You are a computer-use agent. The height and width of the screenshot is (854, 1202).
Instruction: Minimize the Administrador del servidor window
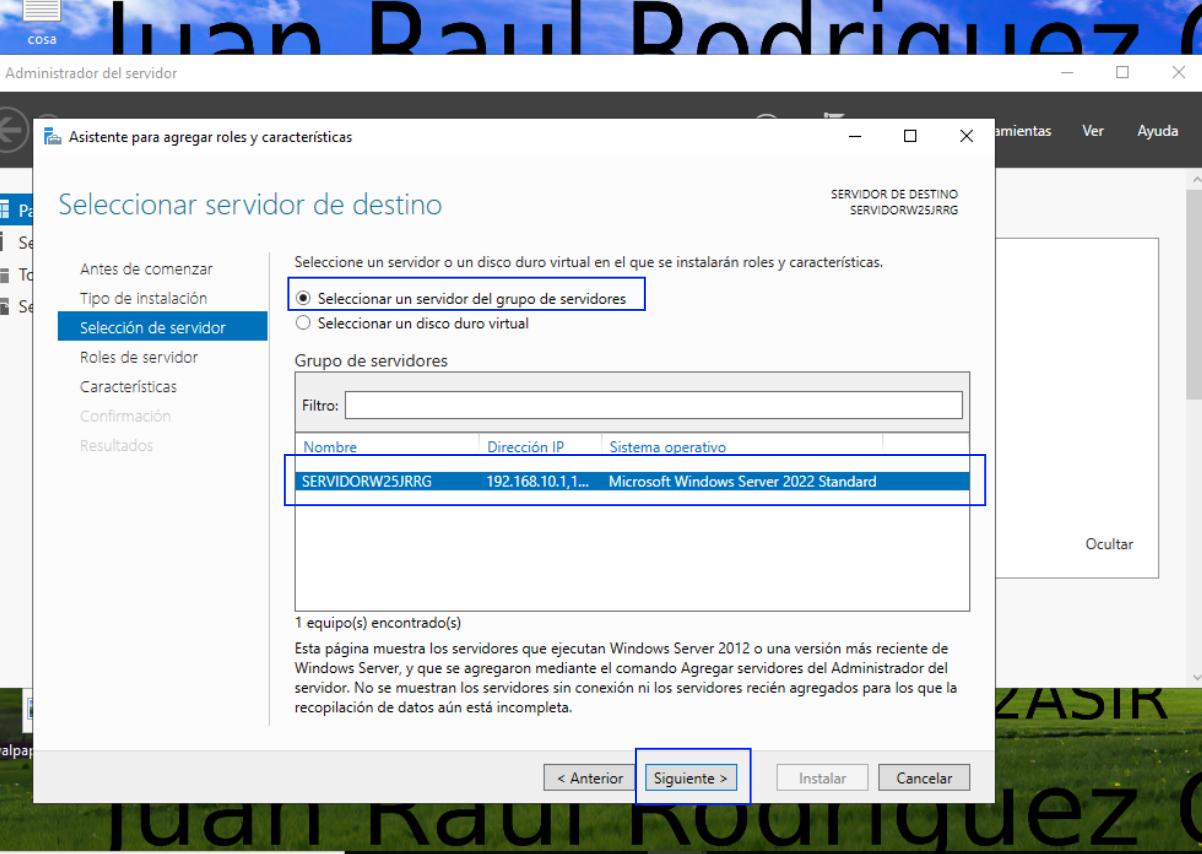tap(1069, 73)
